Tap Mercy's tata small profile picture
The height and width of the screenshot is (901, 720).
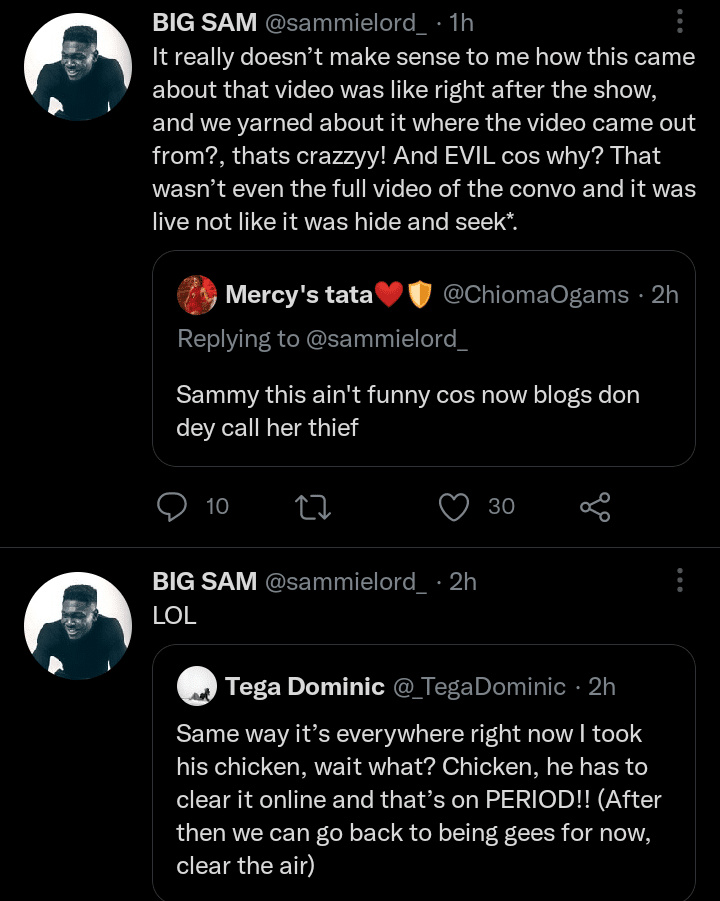pos(197,295)
